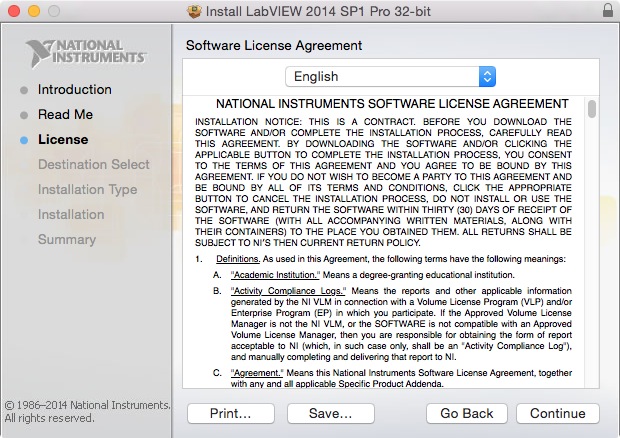The image size is (620, 438).
Task: Click the gray bullet beside Read Me
Action: coord(24,115)
